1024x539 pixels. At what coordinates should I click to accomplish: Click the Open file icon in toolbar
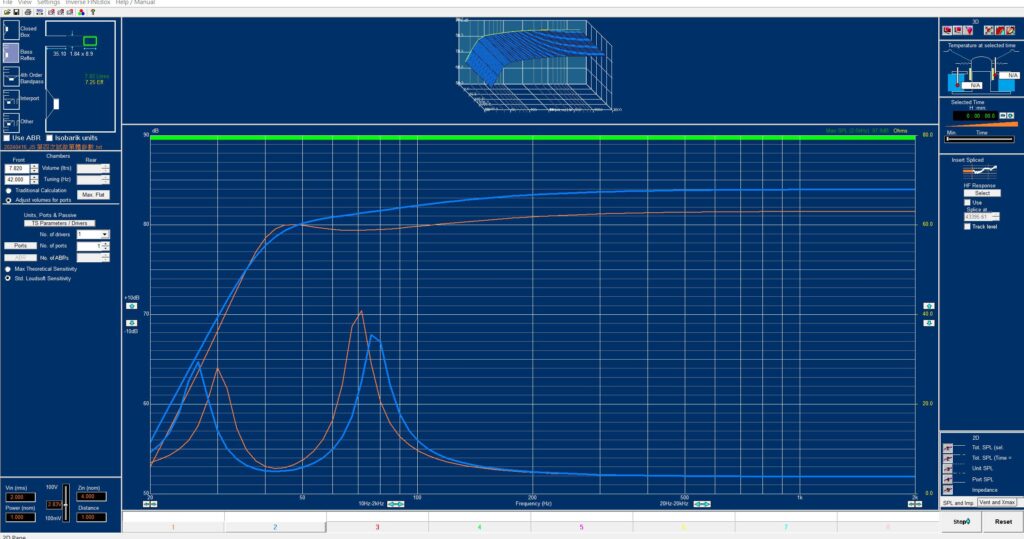click(x=6, y=12)
